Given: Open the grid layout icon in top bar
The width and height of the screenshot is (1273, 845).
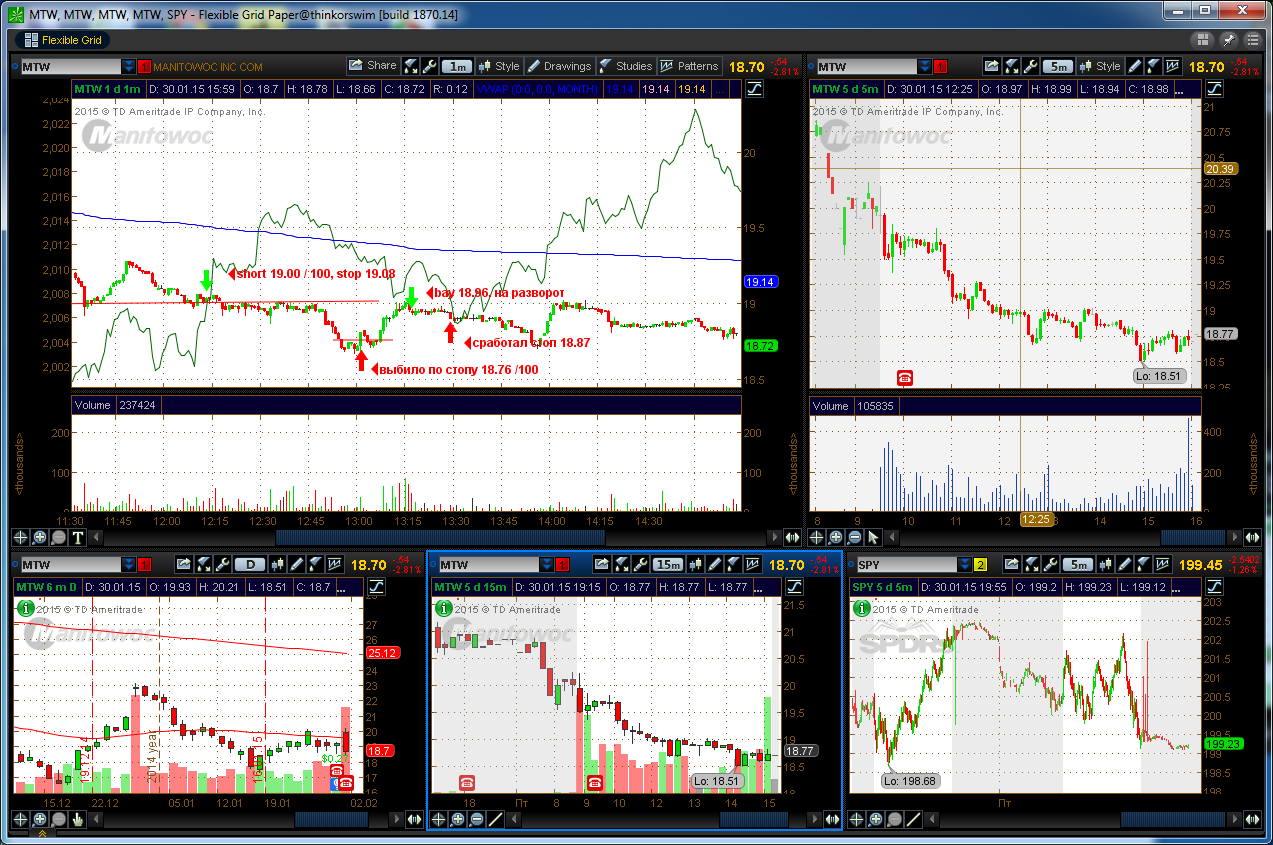Looking at the screenshot, I should tap(1203, 40).
